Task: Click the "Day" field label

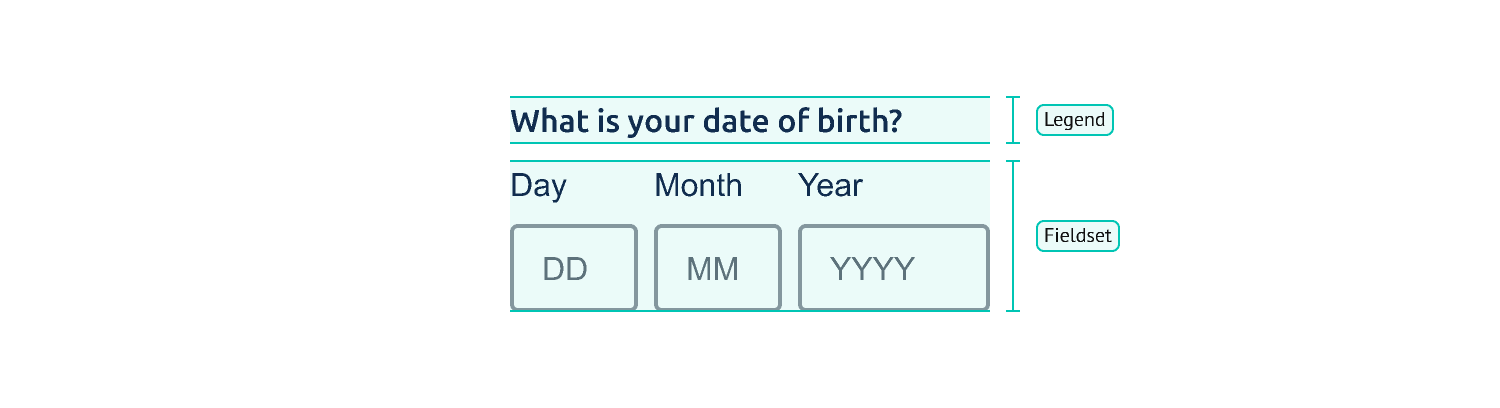Action: point(538,186)
